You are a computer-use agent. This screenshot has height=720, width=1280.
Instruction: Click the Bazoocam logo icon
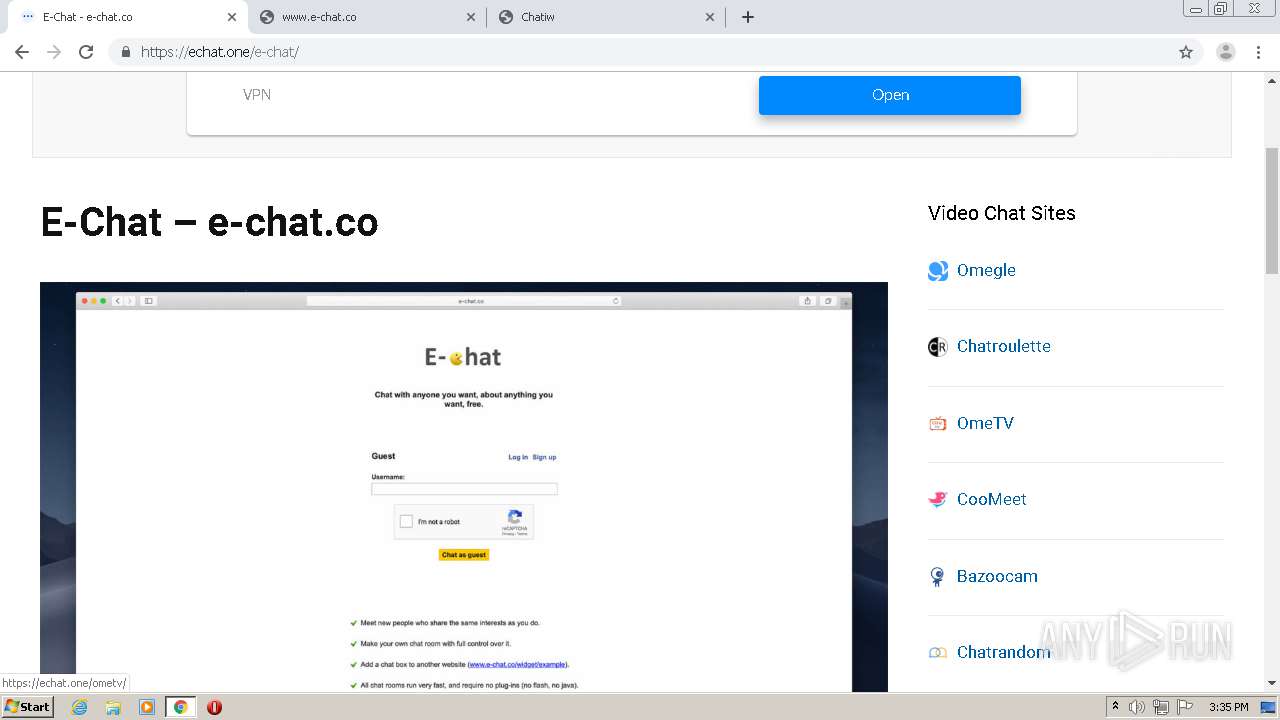(x=938, y=577)
